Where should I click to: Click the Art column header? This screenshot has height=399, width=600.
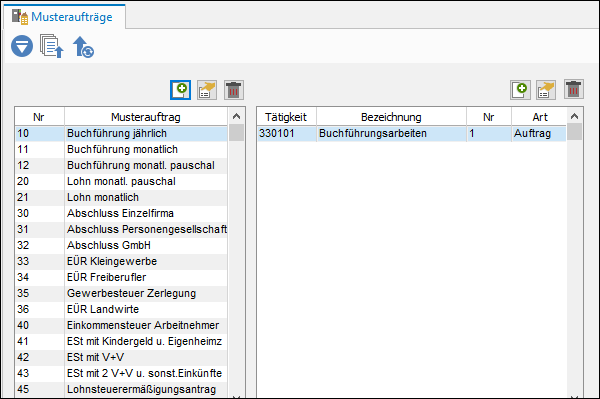(x=539, y=117)
